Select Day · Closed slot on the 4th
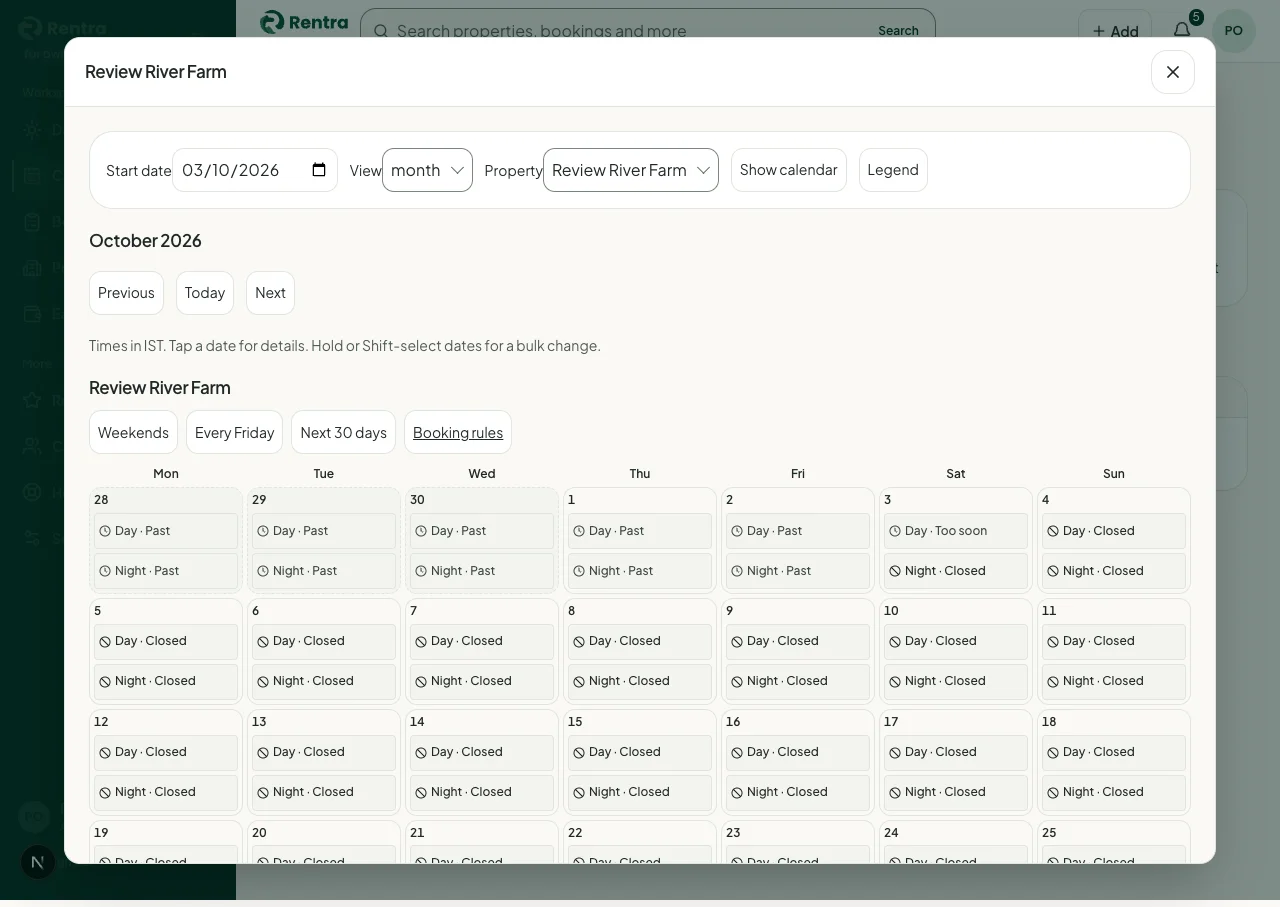Screen dimensions: 1280x907 click(x=1114, y=531)
